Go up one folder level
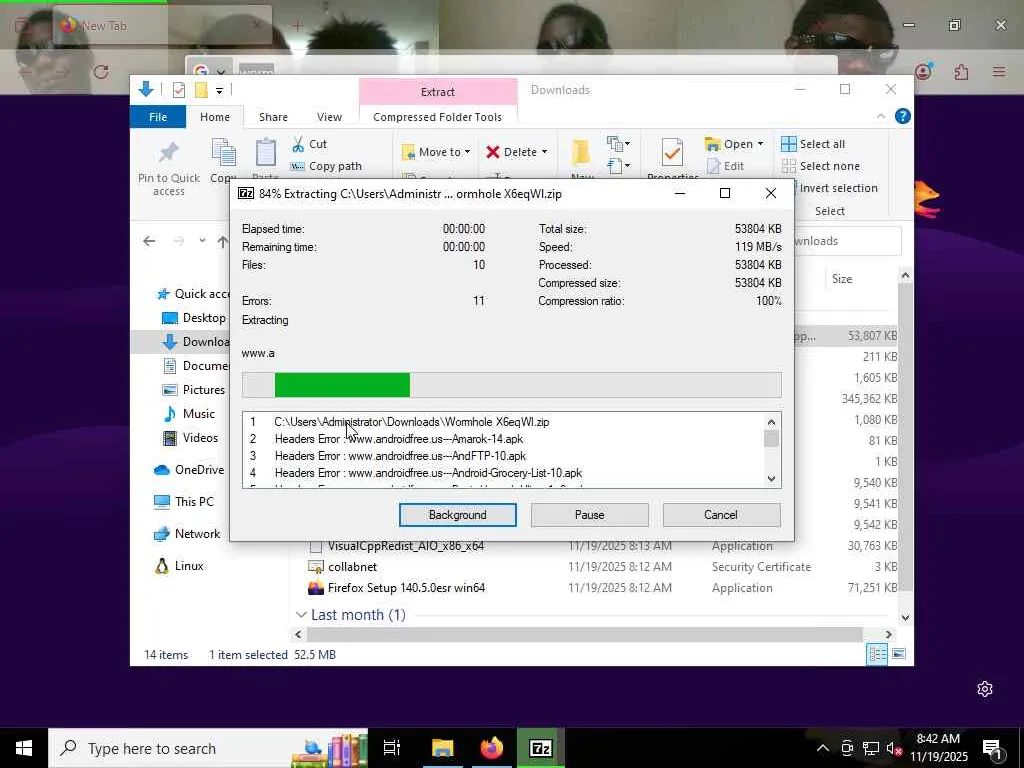This screenshot has width=1024, height=768. click(x=223, y=241)
